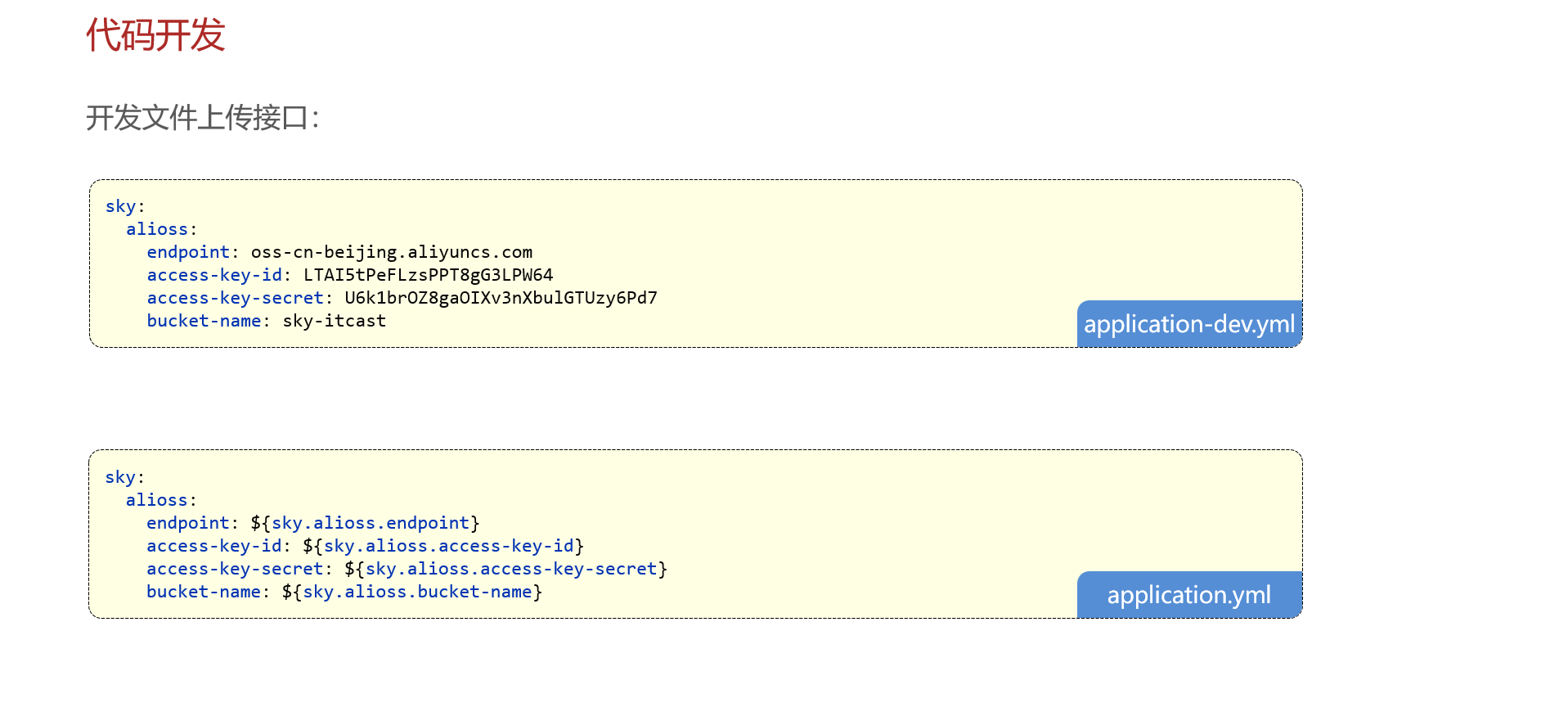Click the sky-itcast bucket name value
The height and width of the screenshot is (721, 1568).
[x=334, y=321]
